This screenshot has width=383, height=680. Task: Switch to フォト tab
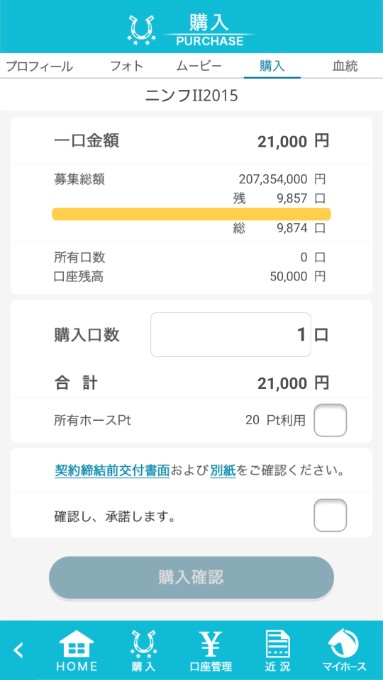click(126, 66)
